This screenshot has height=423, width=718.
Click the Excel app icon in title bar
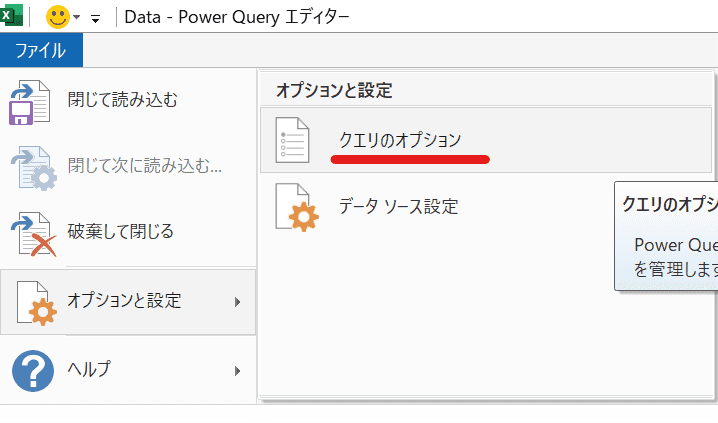click(13, 16)
